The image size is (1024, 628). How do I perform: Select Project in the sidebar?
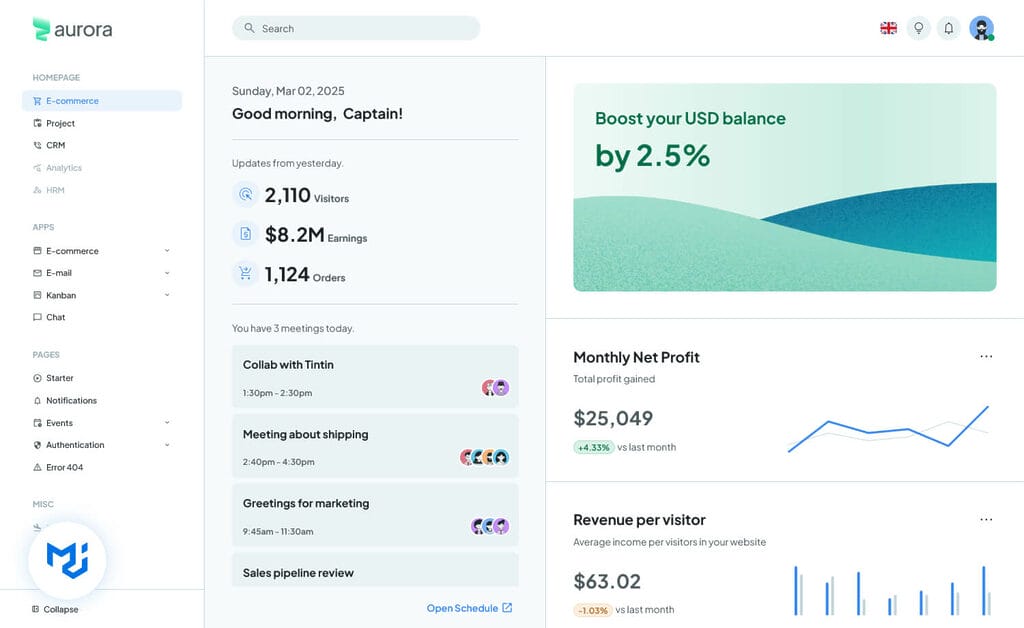(x=60, y=123)
